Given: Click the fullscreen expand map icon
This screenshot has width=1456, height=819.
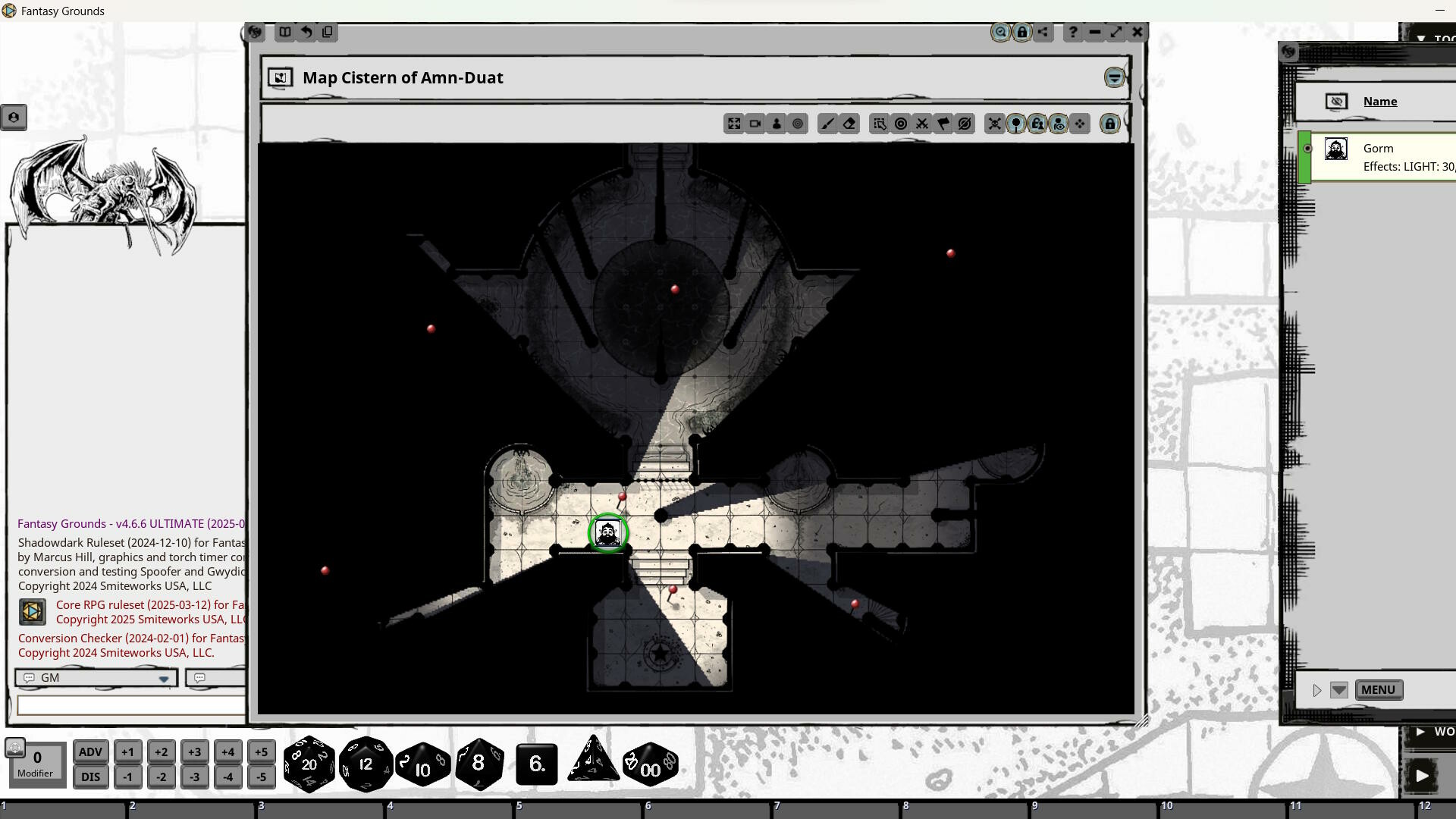Looking at the screenshot, I should 733,124.
